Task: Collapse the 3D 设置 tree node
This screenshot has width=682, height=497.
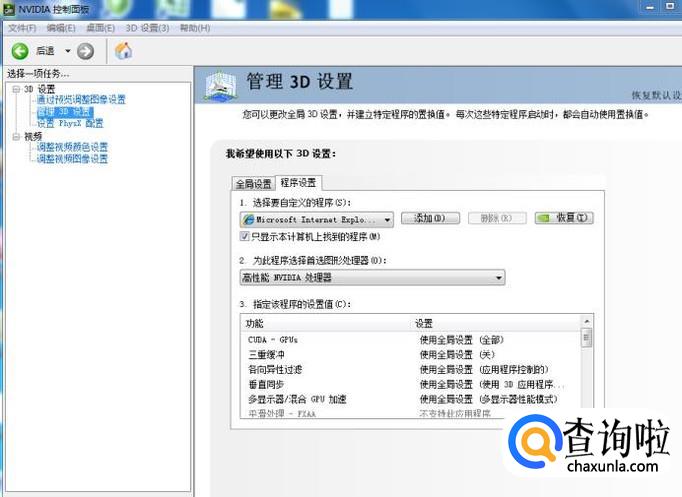Action: [16, 90]
